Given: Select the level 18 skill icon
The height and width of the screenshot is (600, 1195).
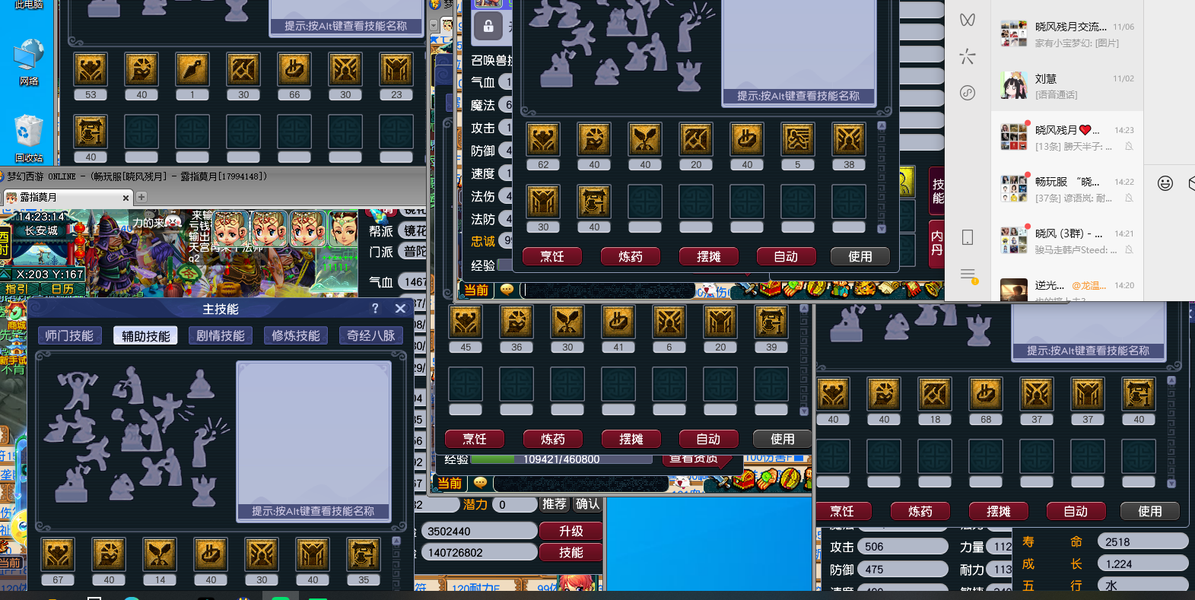Looking at the screenshot, I should (x=934, y=394).
